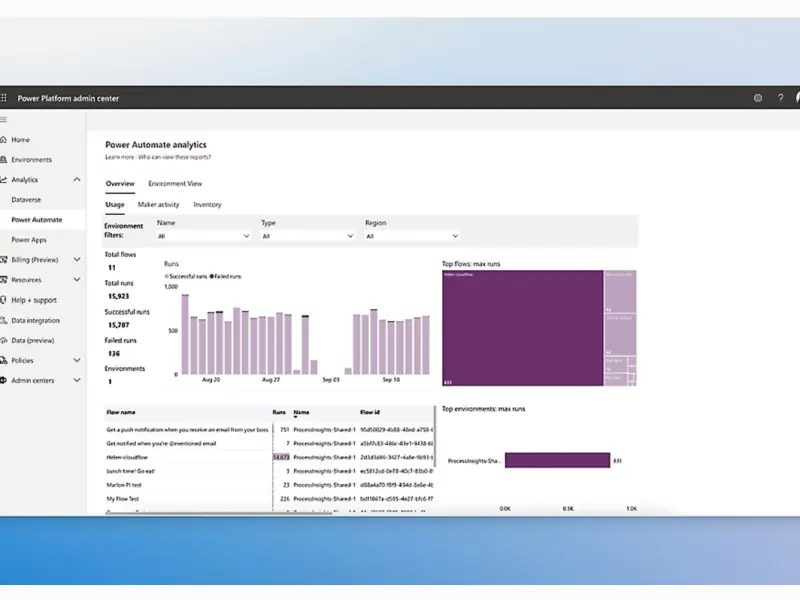Screen dimensions: 800x600
Task: Open the Region filter dropdown
Action: [x=411, y=236]
